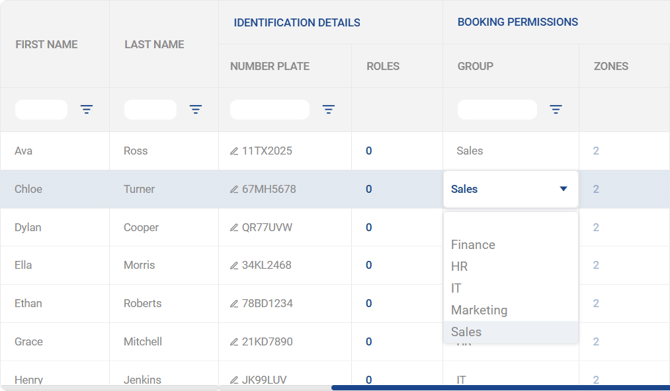Edit number plate 78BD1234 via pencil icon
670x391 pixels.
(234, 304)
